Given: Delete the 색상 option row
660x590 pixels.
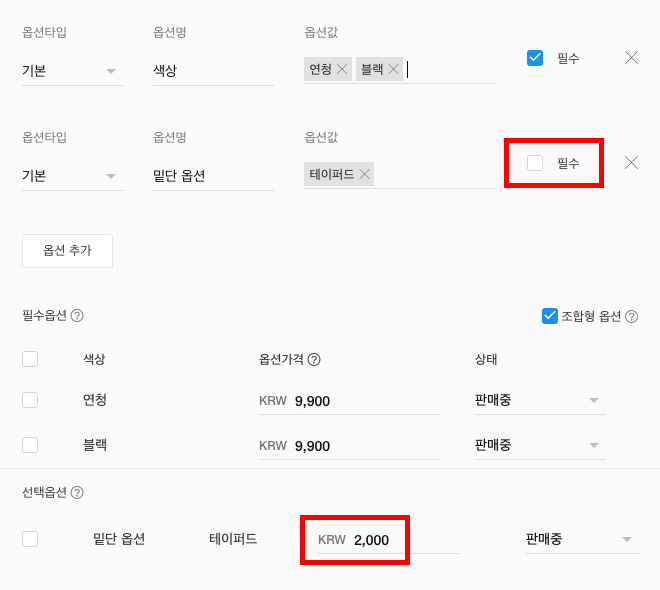Looking at the screenshot, I should (631, 58).
